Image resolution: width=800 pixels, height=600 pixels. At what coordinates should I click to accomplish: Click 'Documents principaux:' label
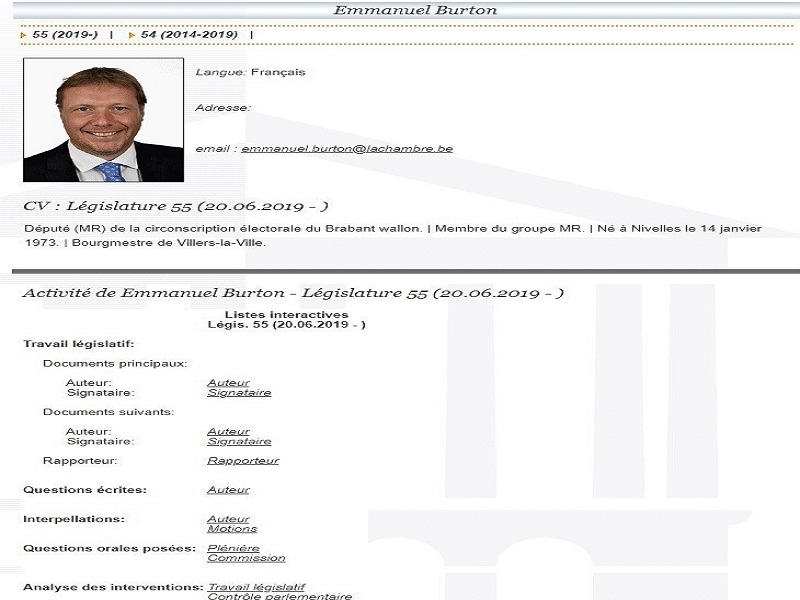115,364
